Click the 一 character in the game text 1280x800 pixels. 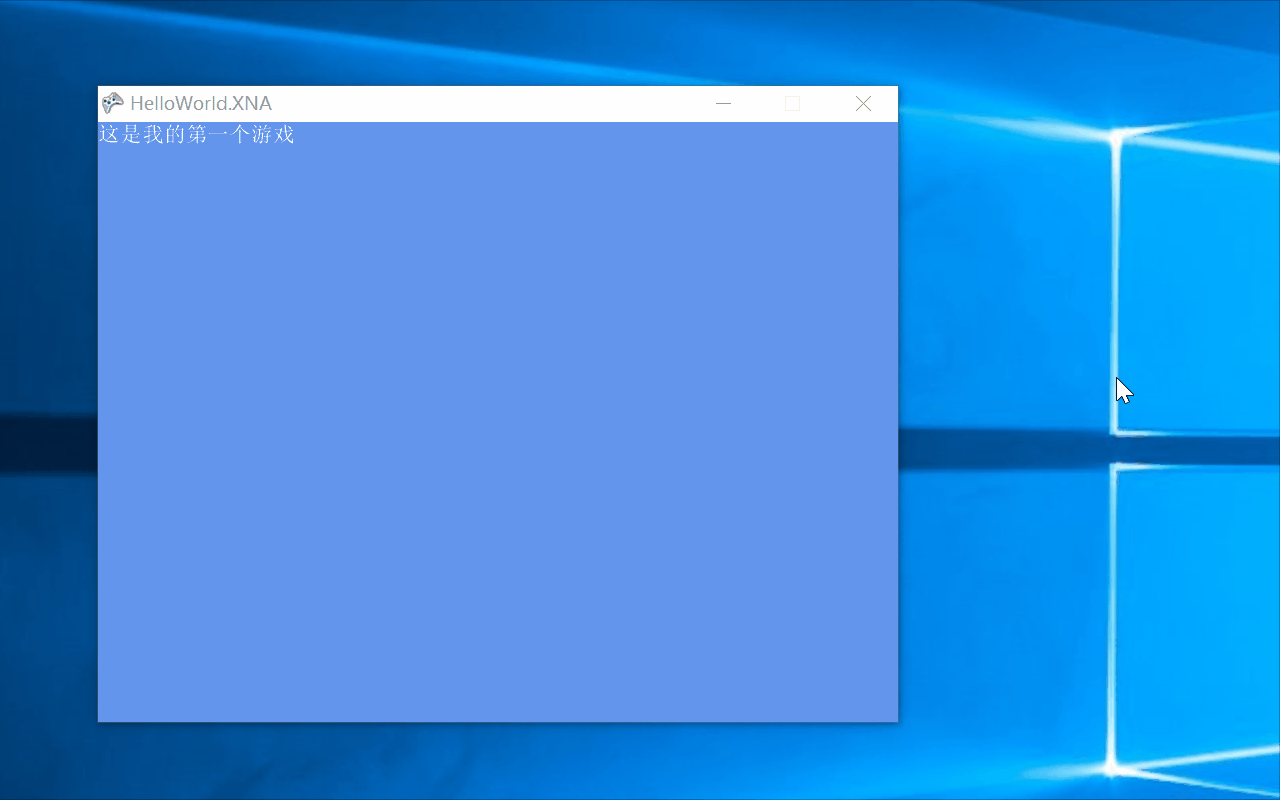pos(219,134)
